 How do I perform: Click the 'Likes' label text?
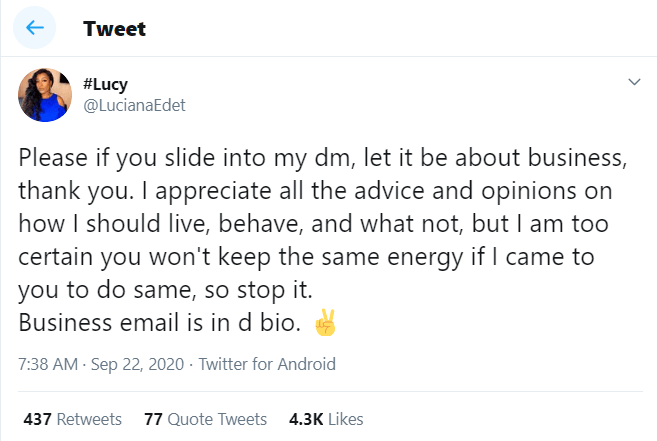[344, 418]
